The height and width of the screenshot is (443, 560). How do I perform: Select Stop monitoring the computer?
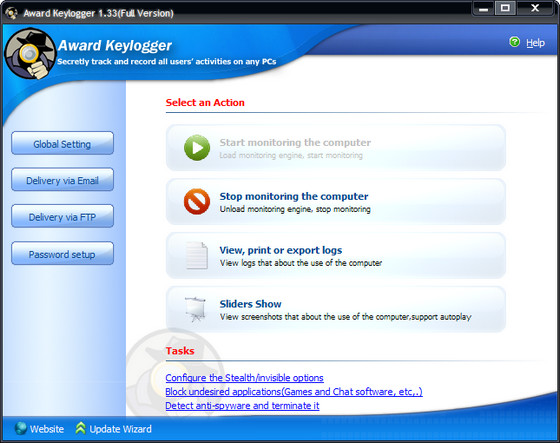tap(336, 201)
